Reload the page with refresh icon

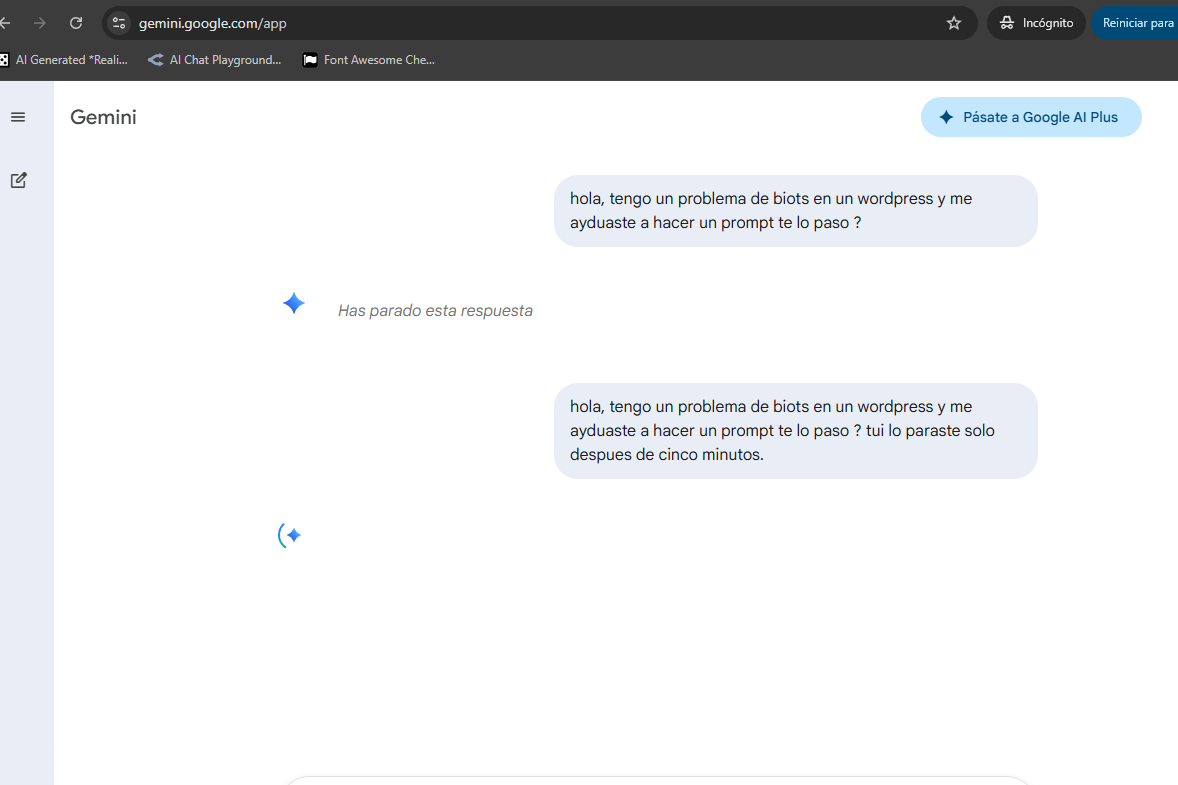[76, 23]
